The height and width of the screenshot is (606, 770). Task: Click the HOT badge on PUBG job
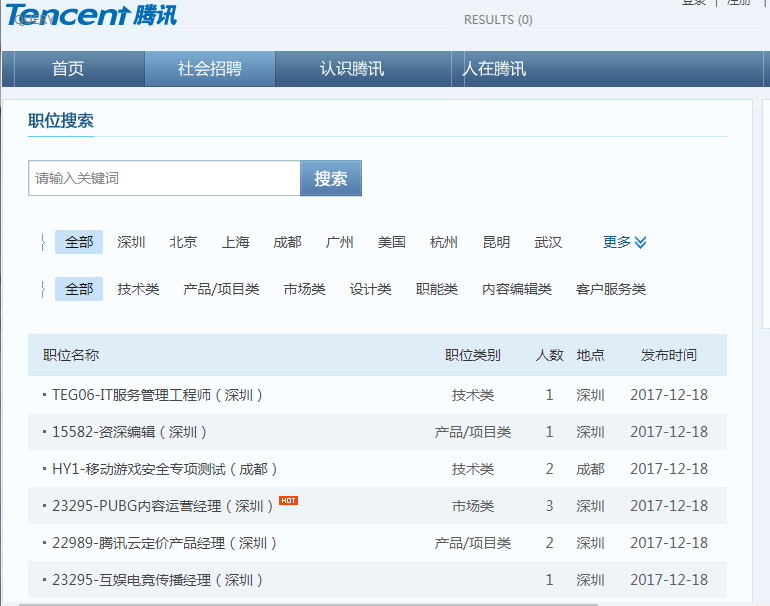click(x=288, y=500)
